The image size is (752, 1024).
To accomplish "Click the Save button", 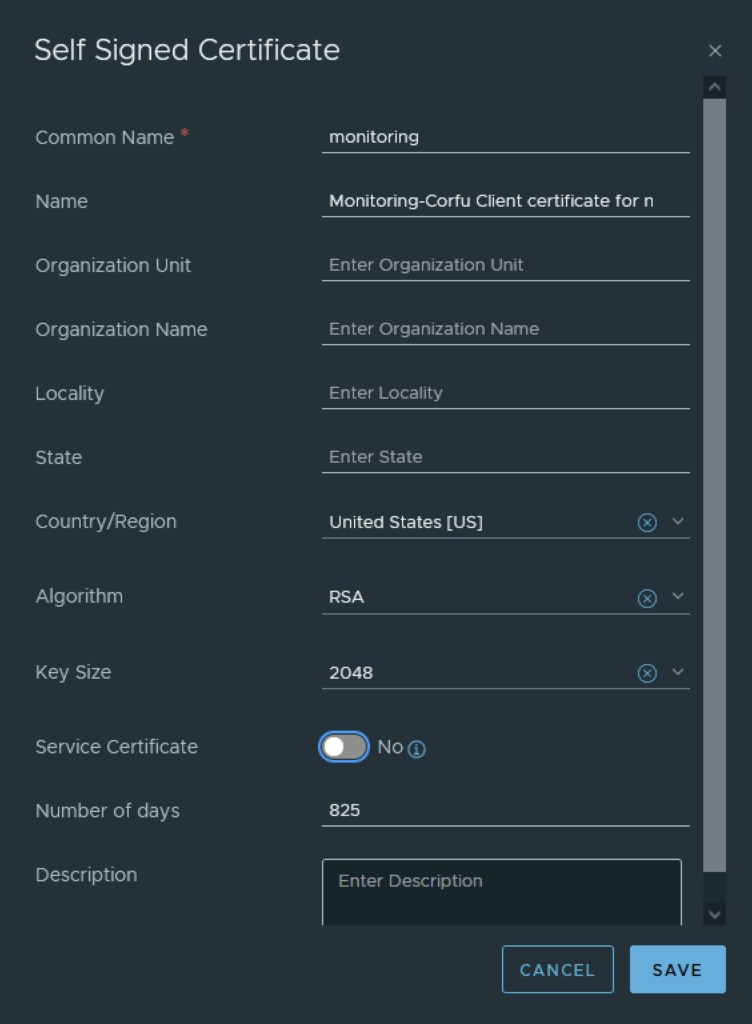I will tap(678, 969).
